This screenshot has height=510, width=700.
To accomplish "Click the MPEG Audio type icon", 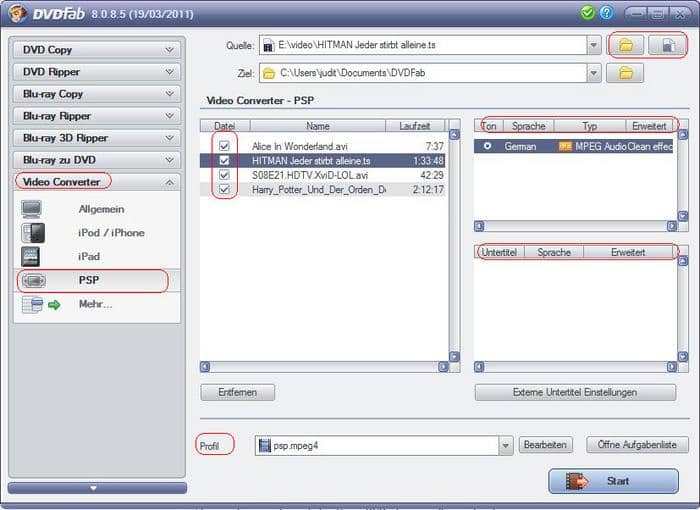I will click(565, 146).
